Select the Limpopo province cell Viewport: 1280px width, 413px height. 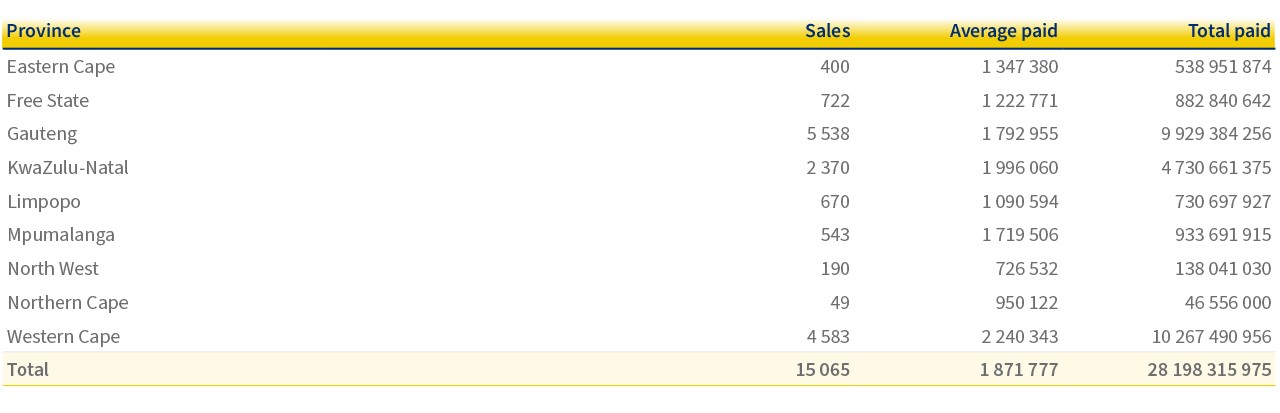[44, 202]
